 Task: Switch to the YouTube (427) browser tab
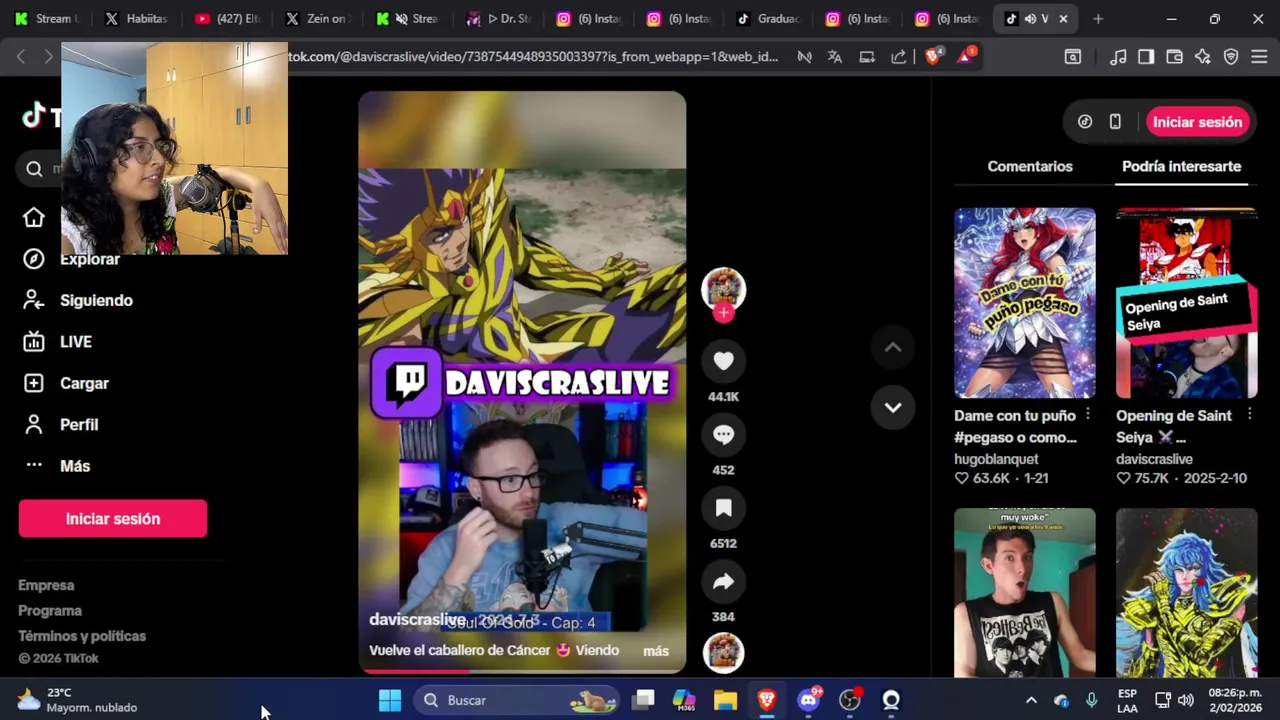pyautogui.click(x=226, y=19)
